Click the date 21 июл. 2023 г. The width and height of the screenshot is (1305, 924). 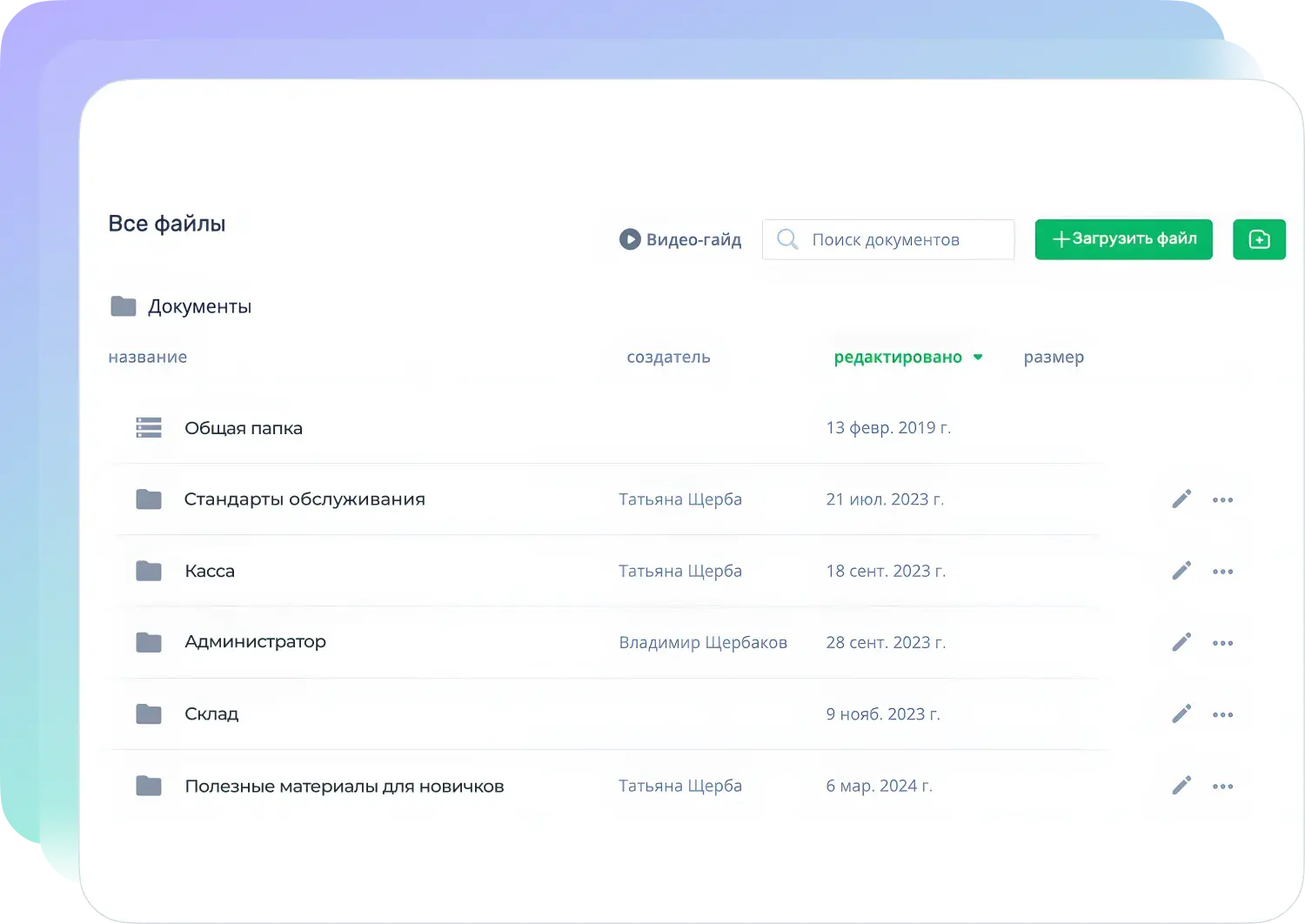pos(885,499)
